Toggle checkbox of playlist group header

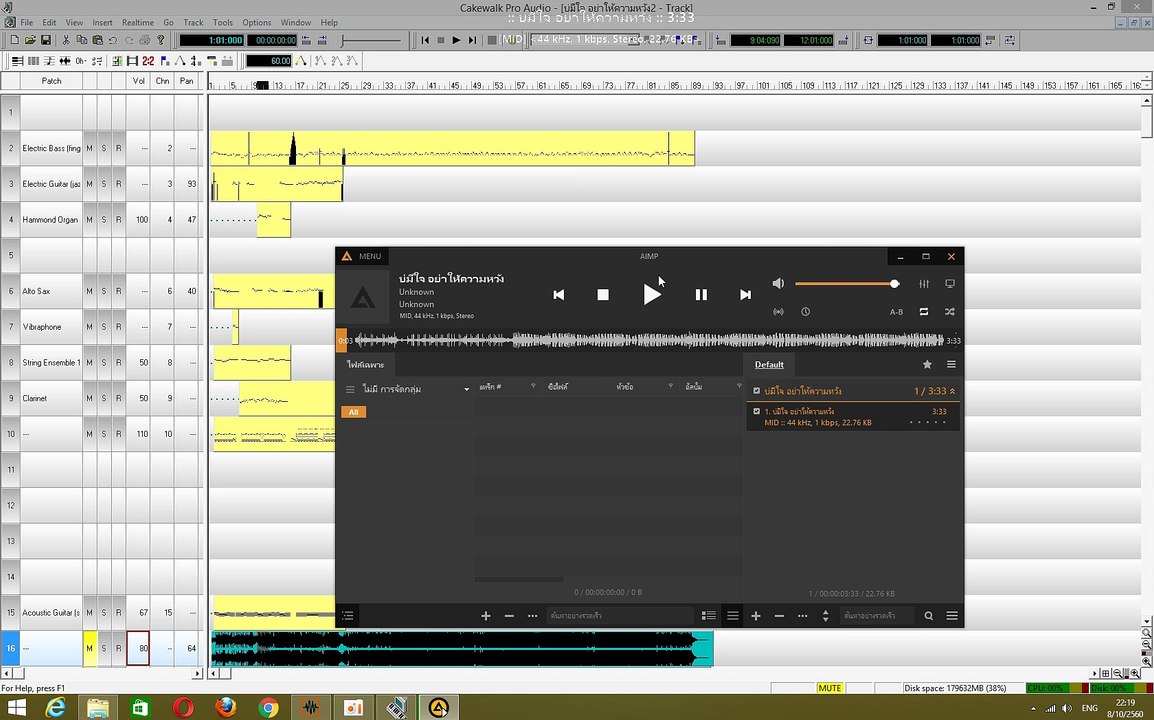click(756, 391)
